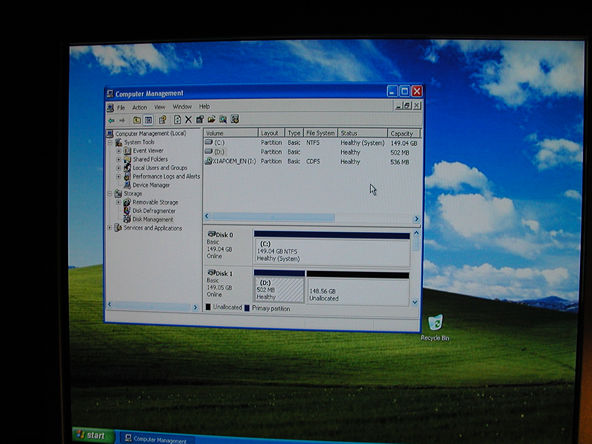Image resolution: width=592 pixels, height=444 pixels.
Task: Toggle the Show/Hide Console Tree toolbar icon
Action: tap(148, 120)
